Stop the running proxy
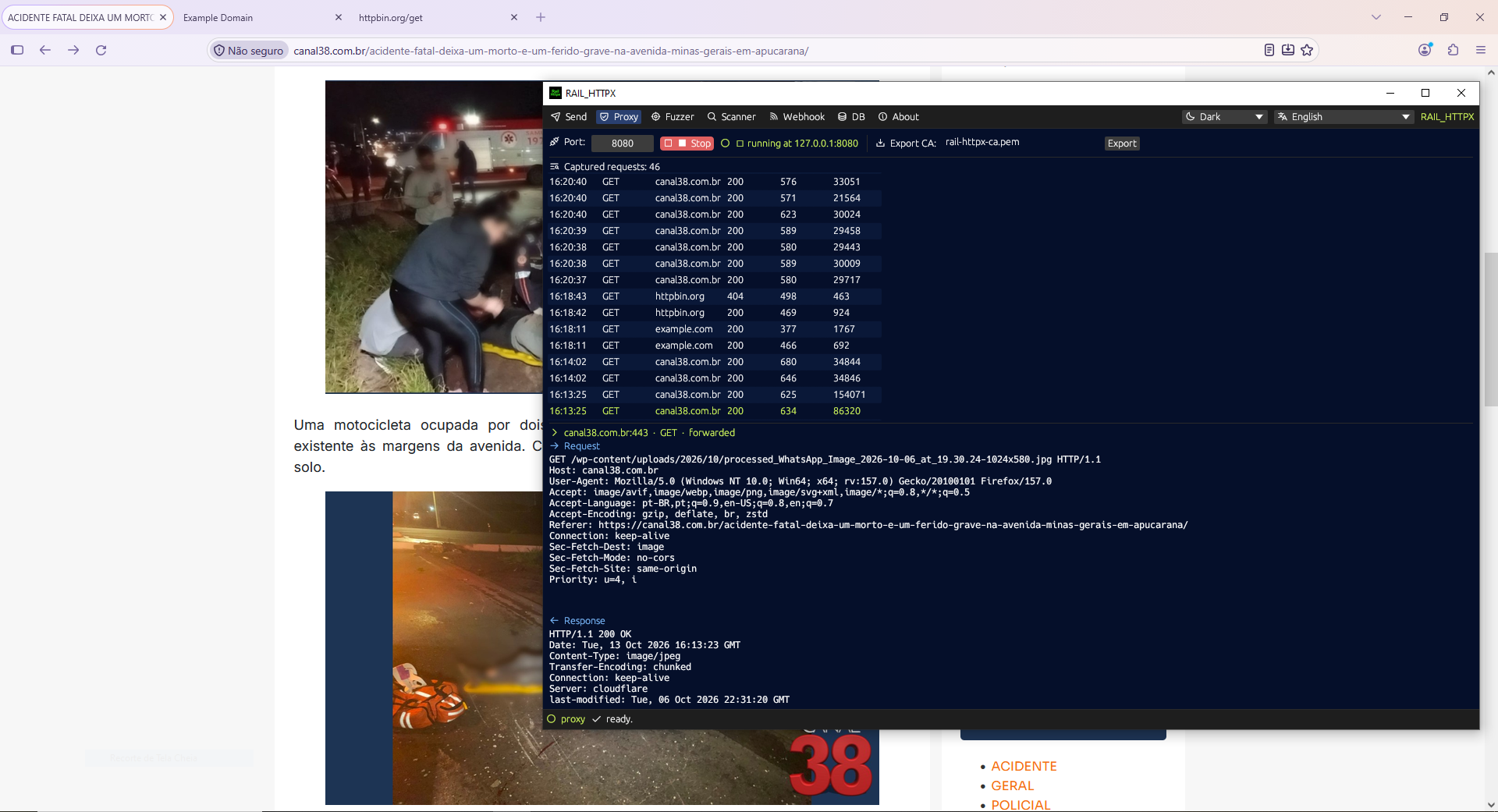This screenshot has width=1498, height=812. [x=687, y=144]
